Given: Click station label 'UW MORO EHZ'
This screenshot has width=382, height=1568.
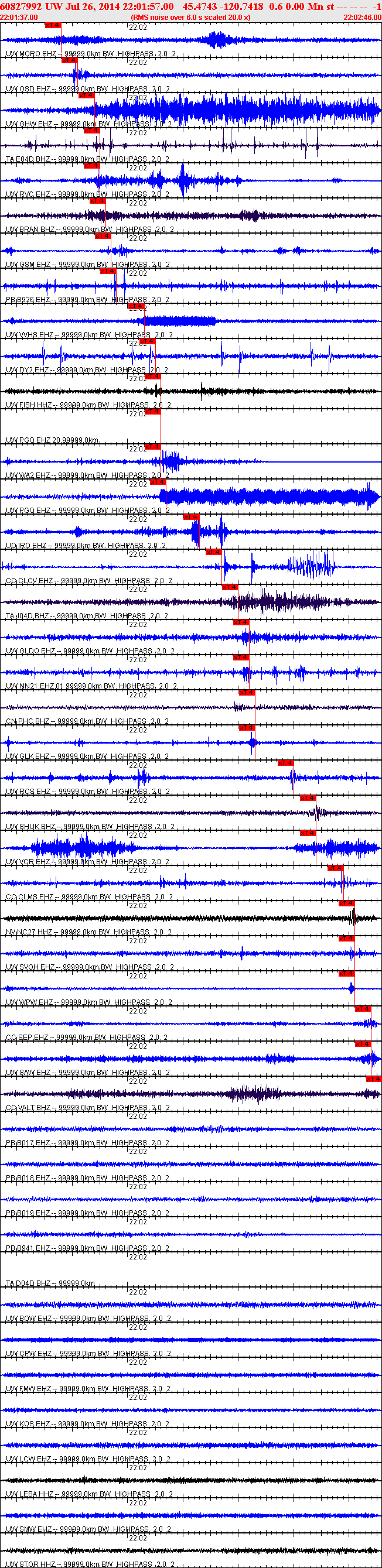Looking at the screenshot, I should click(x=31, y=54).
